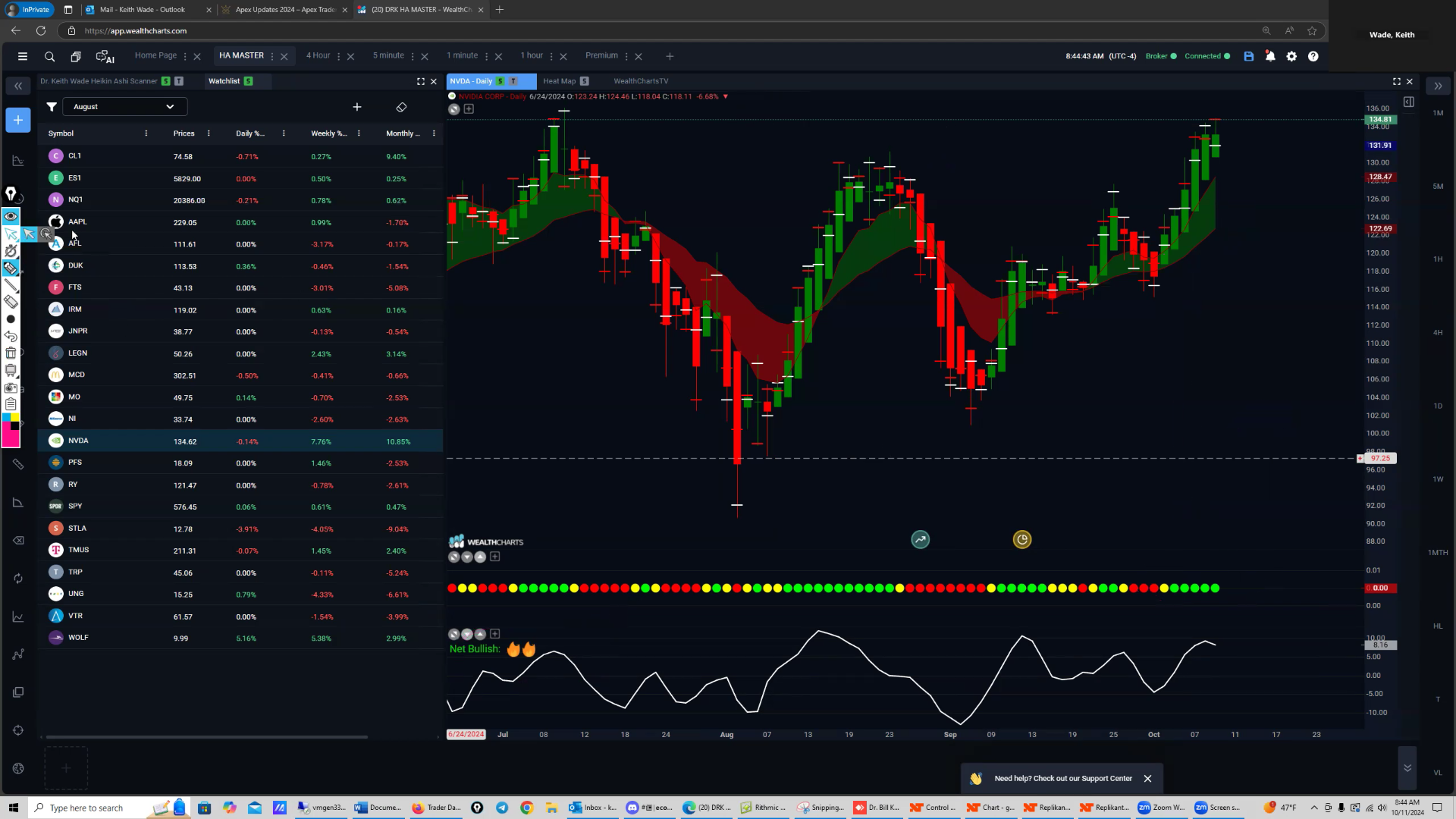Maximize the Watchlist panel
The width and height of the screenshot is (1456, 819).
click(x=421, y=81)
